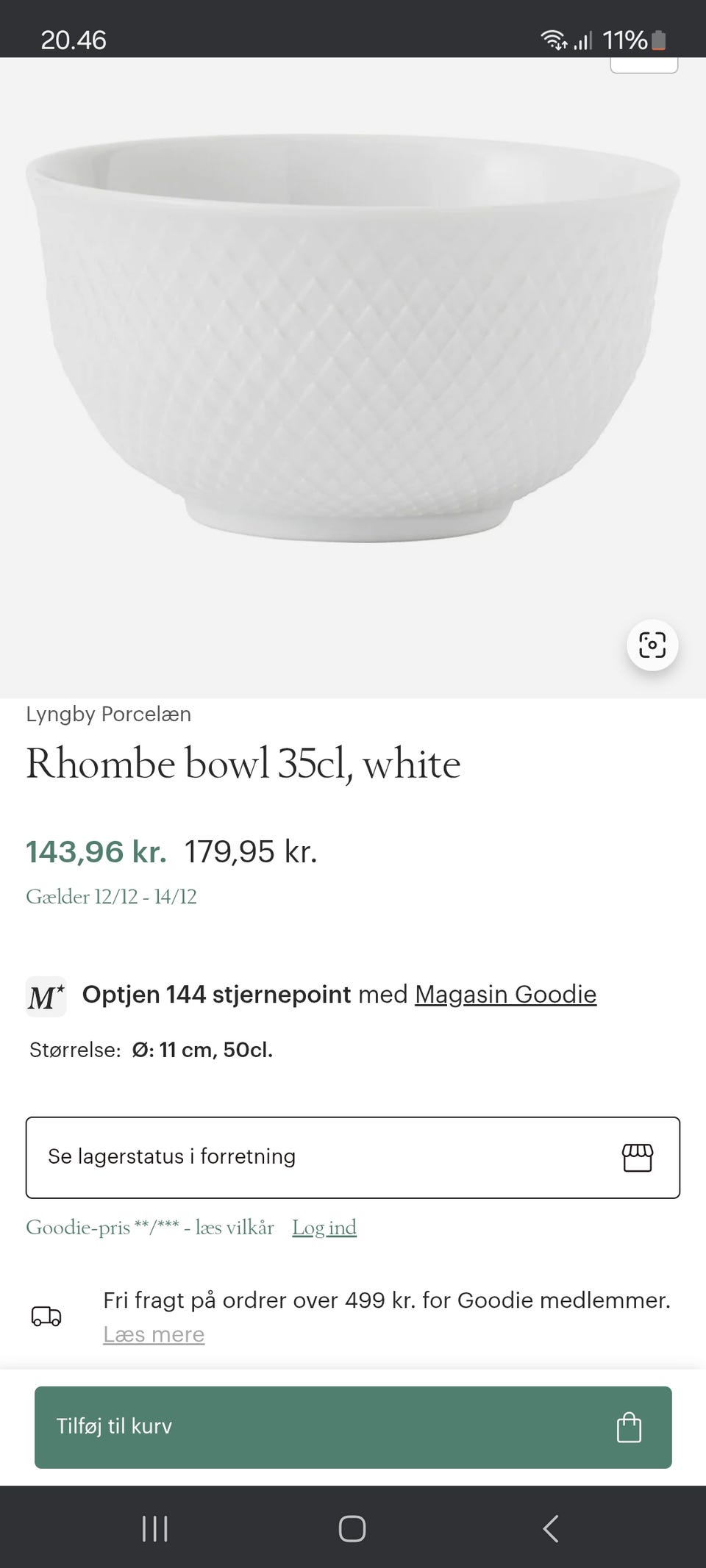Open the recent apps switcher
This screenshot has height=1568, width=706.
154,1529
